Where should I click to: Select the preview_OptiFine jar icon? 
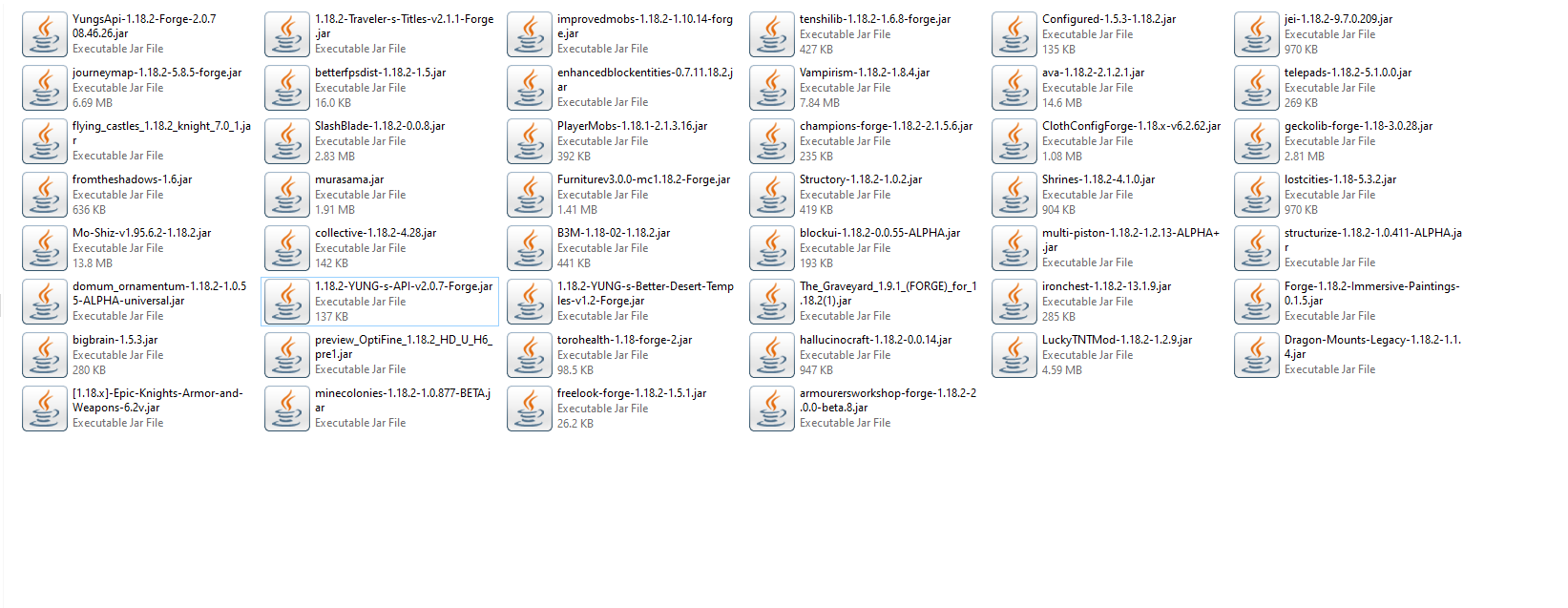pyautogui.click(x=286, y=355)
